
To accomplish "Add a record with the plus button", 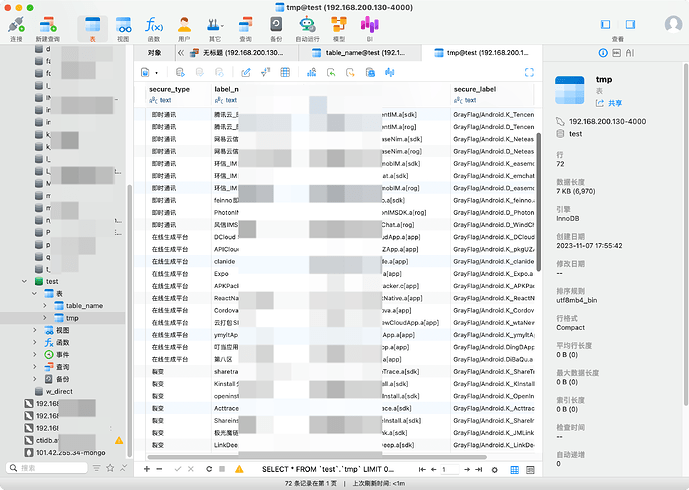I will (147, 469).
